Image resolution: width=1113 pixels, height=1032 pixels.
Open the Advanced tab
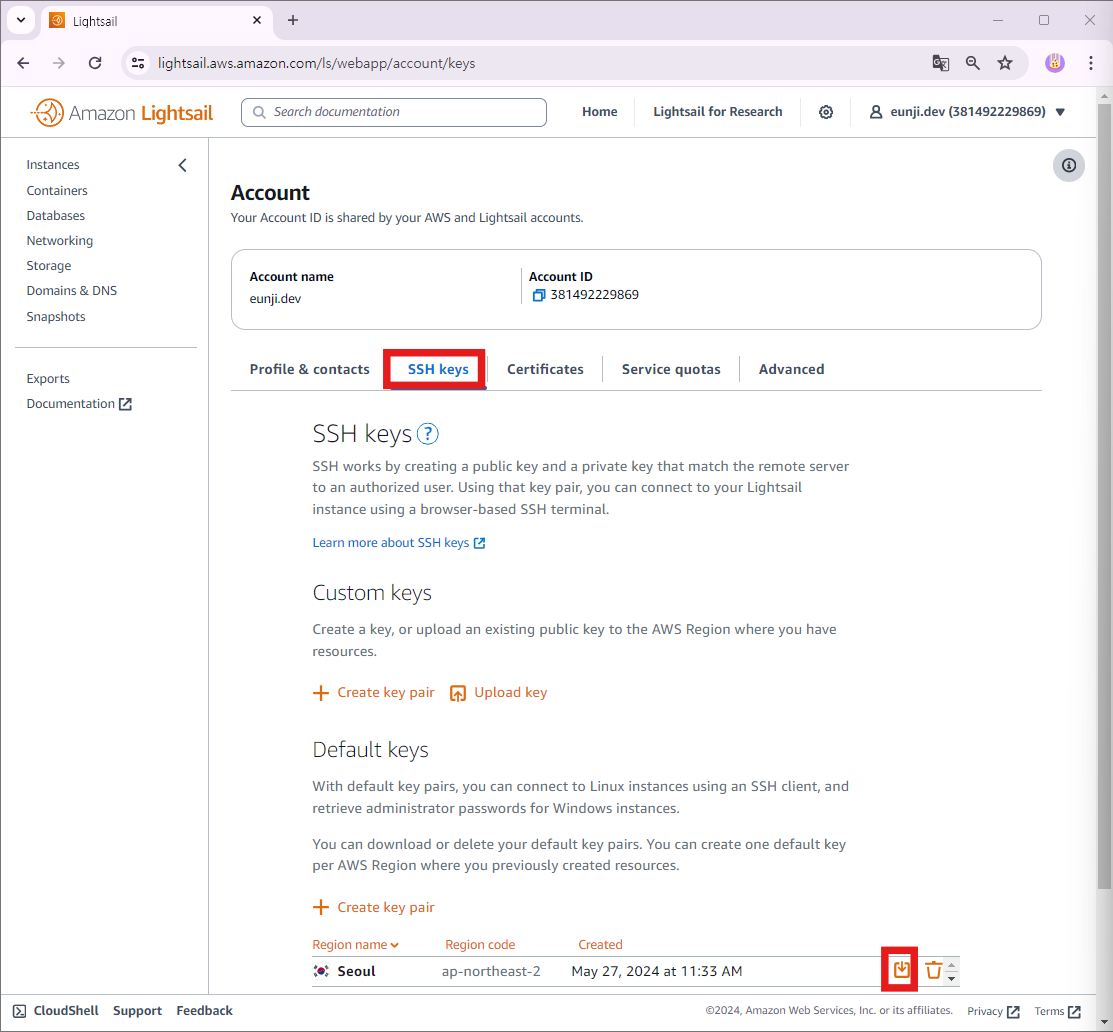pyautogui.click(x=791, y=369)
